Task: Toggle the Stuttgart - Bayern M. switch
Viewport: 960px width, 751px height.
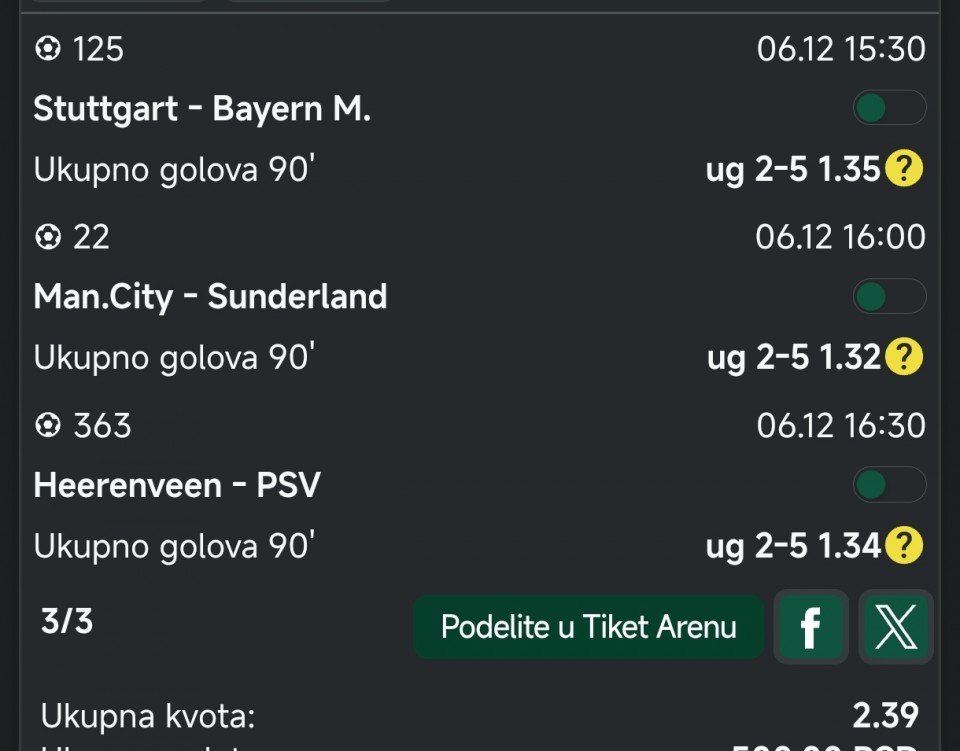Action: [x=889, y=108]
